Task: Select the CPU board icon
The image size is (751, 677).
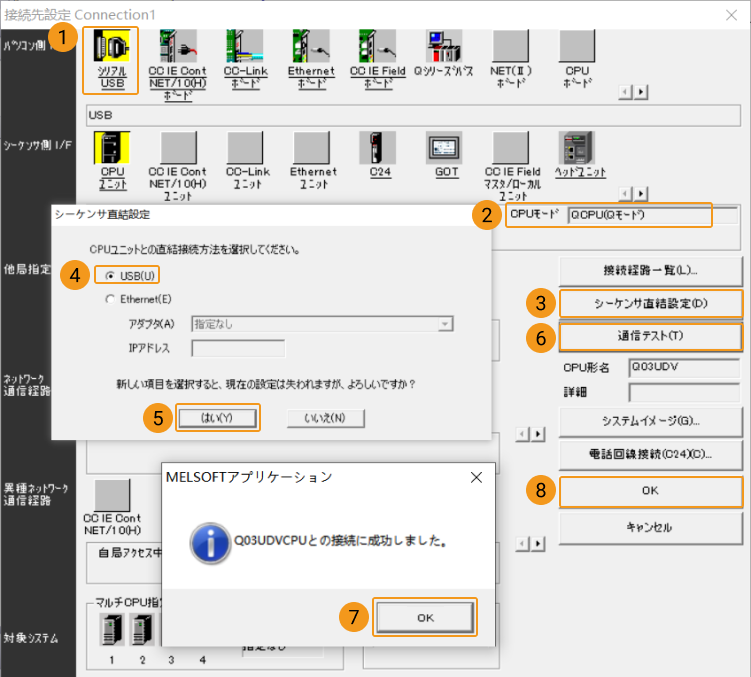Action: point(577,46)
